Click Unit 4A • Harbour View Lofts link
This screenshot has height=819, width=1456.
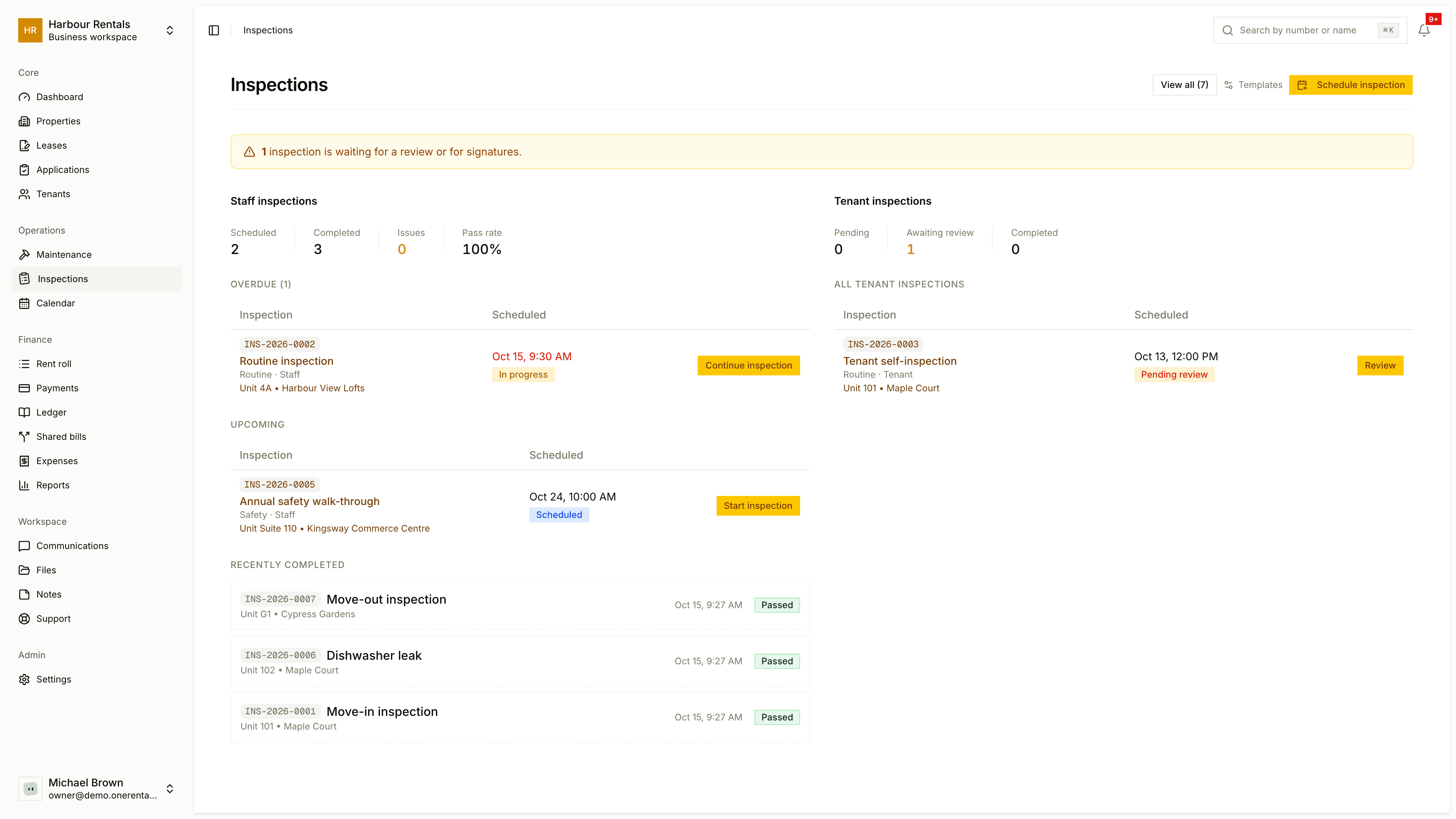[302, 388]
